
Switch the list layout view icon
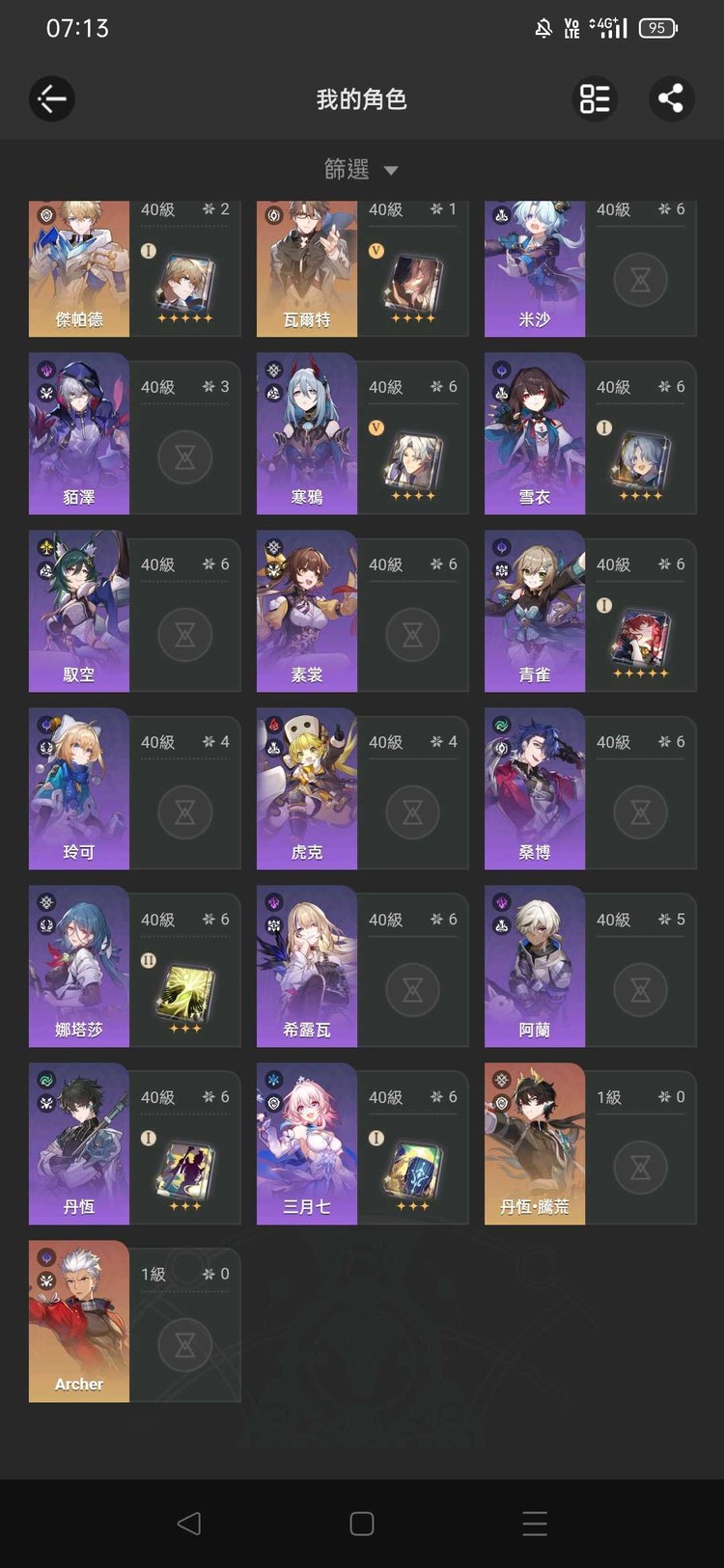tap(595, 98)
